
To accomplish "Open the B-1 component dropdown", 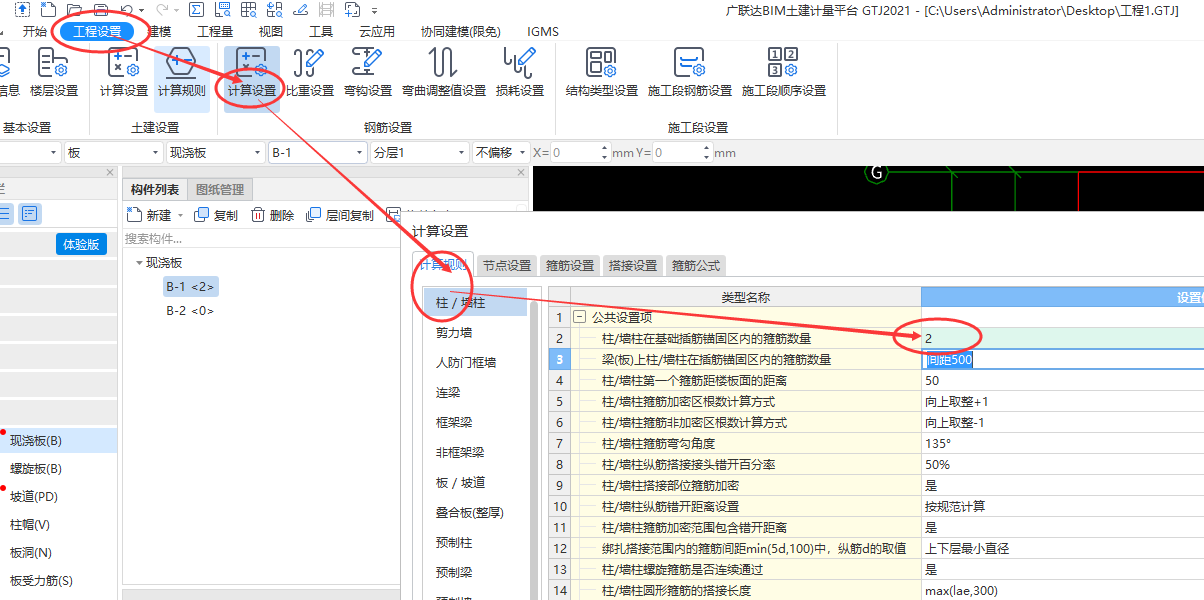I will [x=360, y=153].
